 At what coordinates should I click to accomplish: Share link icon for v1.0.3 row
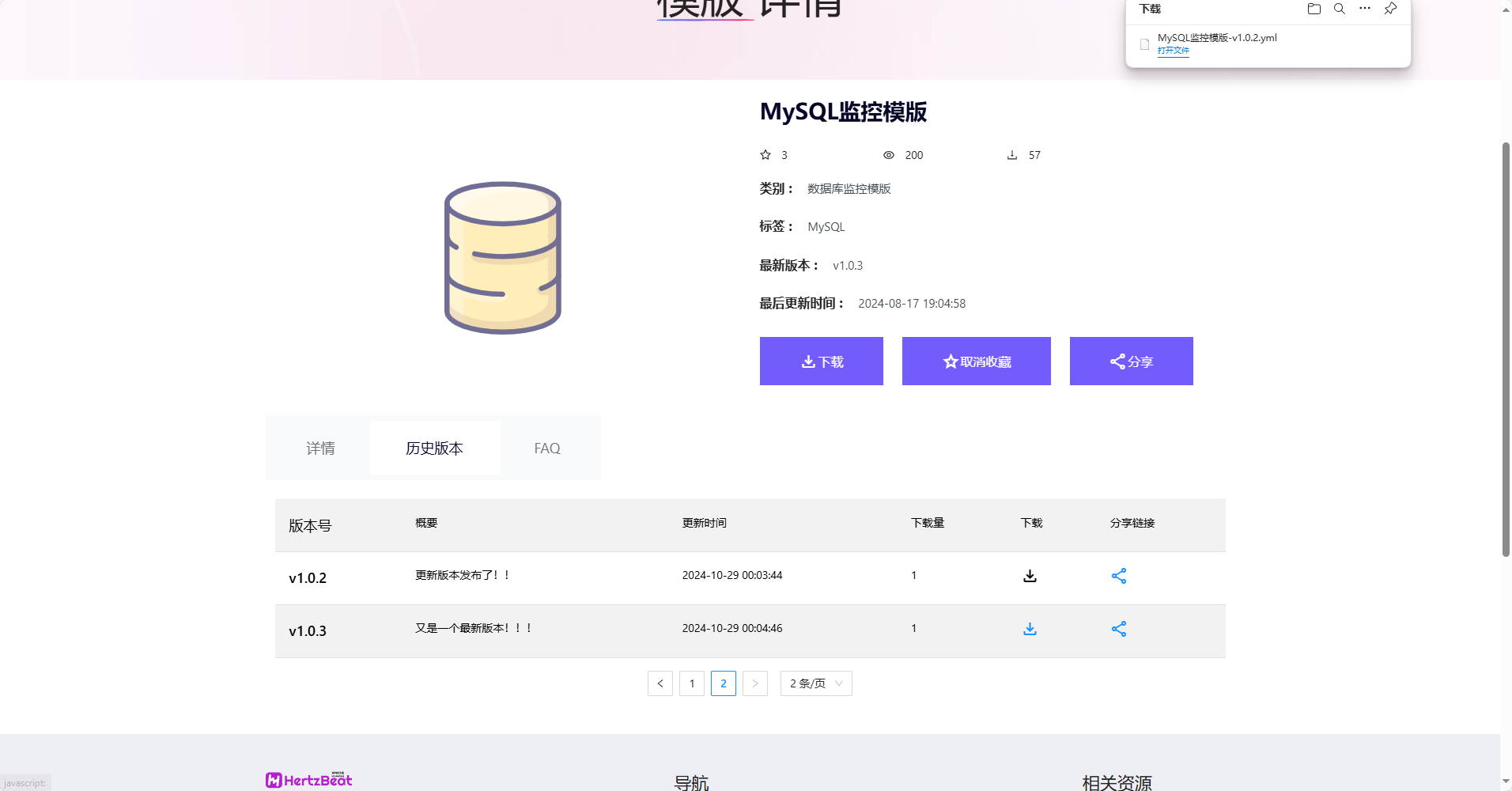(x=1118, y=629)
